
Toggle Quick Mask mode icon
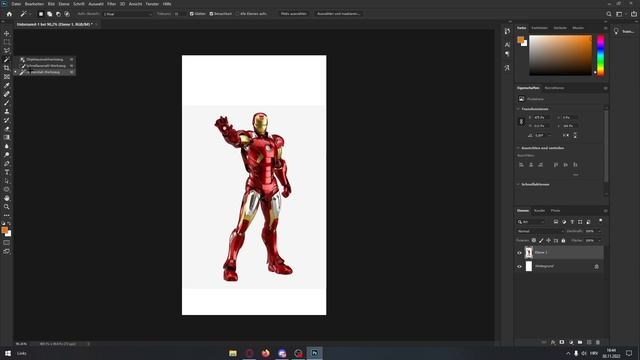(7, 242)
